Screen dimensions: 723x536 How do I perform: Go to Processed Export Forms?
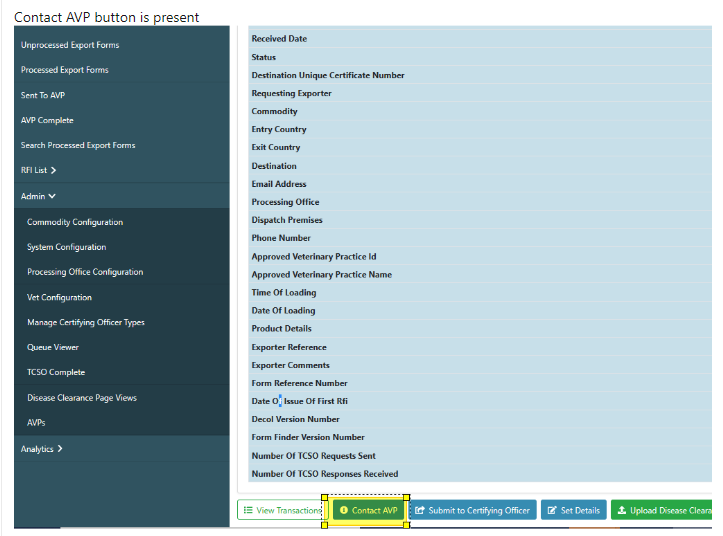(64, 70)
